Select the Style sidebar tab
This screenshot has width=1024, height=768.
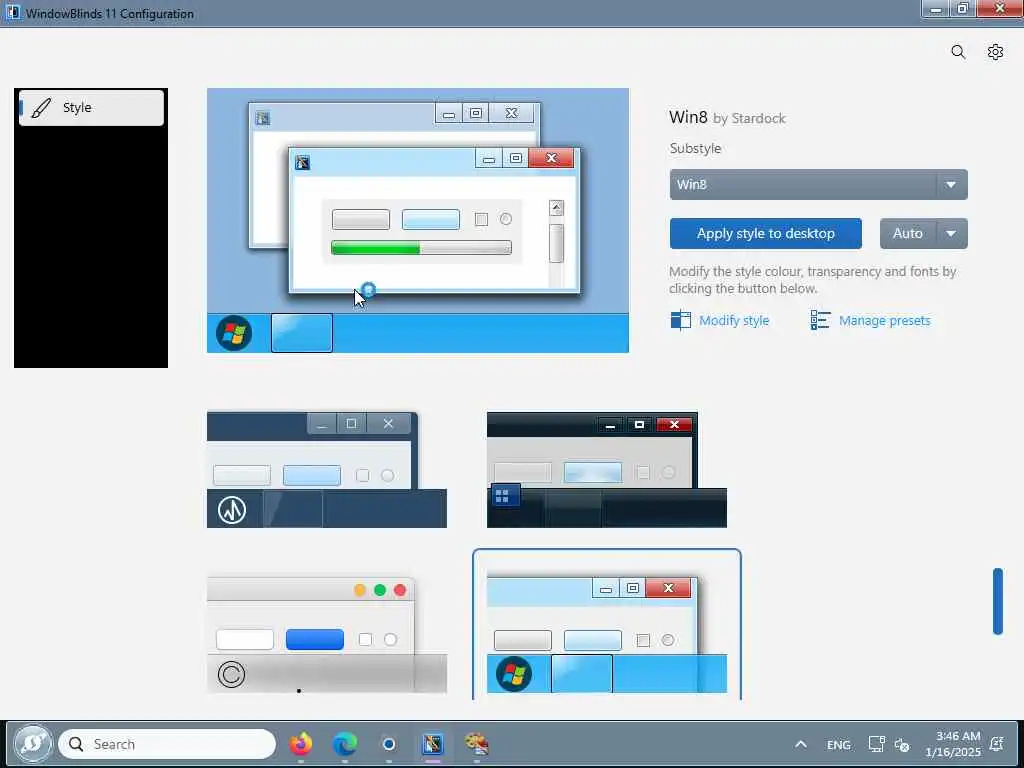point(91,107)
